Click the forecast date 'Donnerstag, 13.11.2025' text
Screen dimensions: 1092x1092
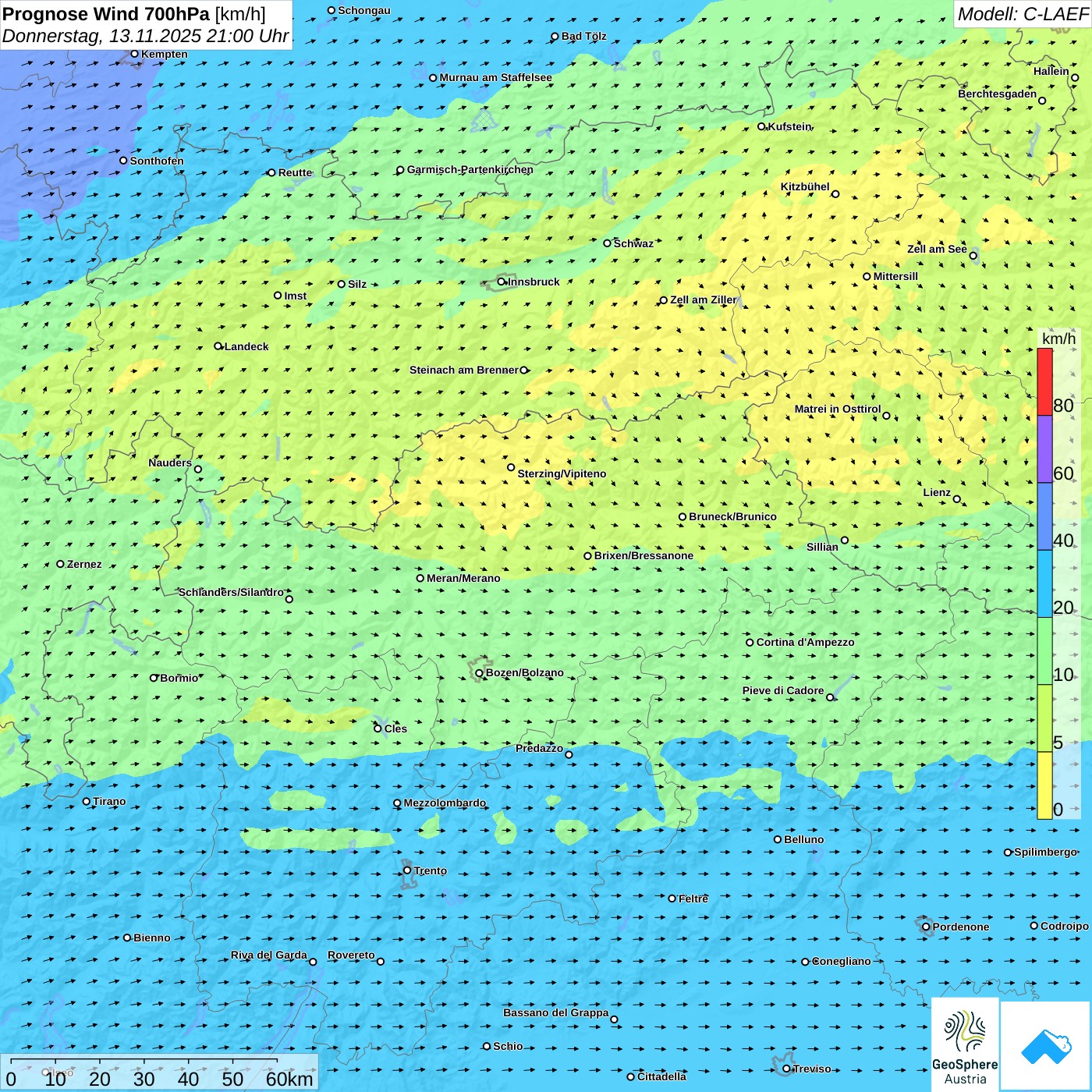(101, 36)
